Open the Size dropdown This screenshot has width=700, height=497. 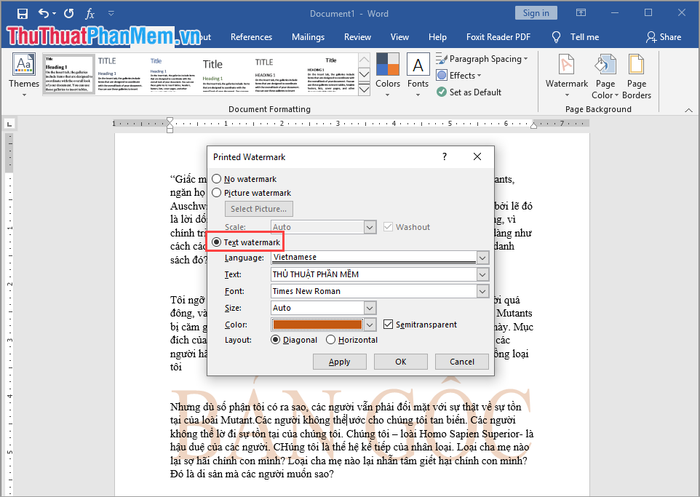369,308
